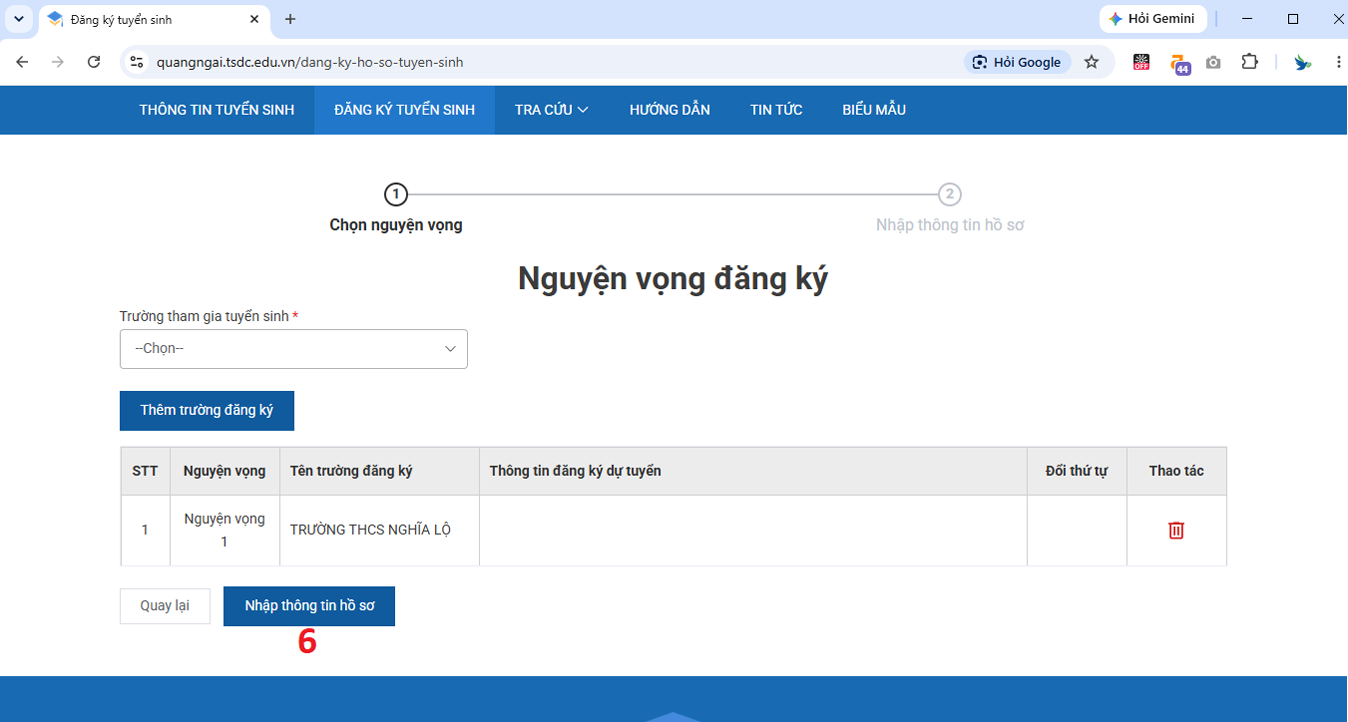Click the camera extension icon
The height and width of the screenshot is (722, 1348).
(x=1213, y=62)
